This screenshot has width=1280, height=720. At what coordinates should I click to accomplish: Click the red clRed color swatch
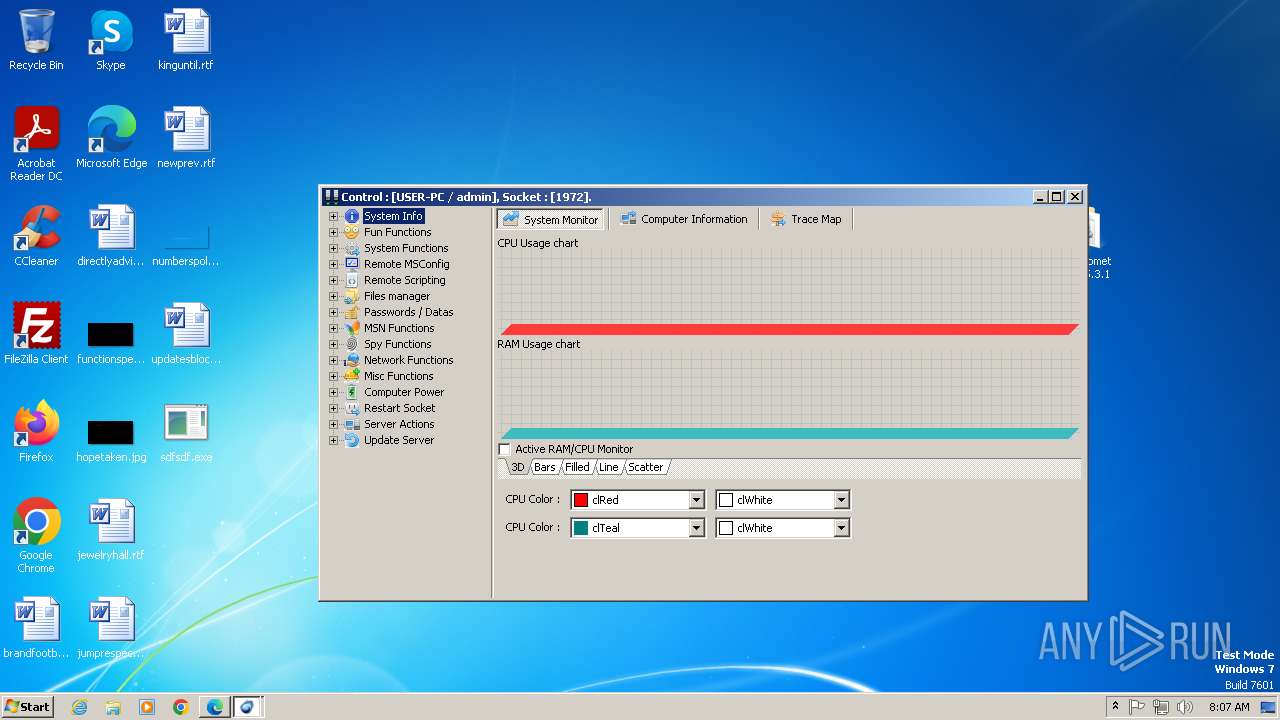tap(581, 500)
